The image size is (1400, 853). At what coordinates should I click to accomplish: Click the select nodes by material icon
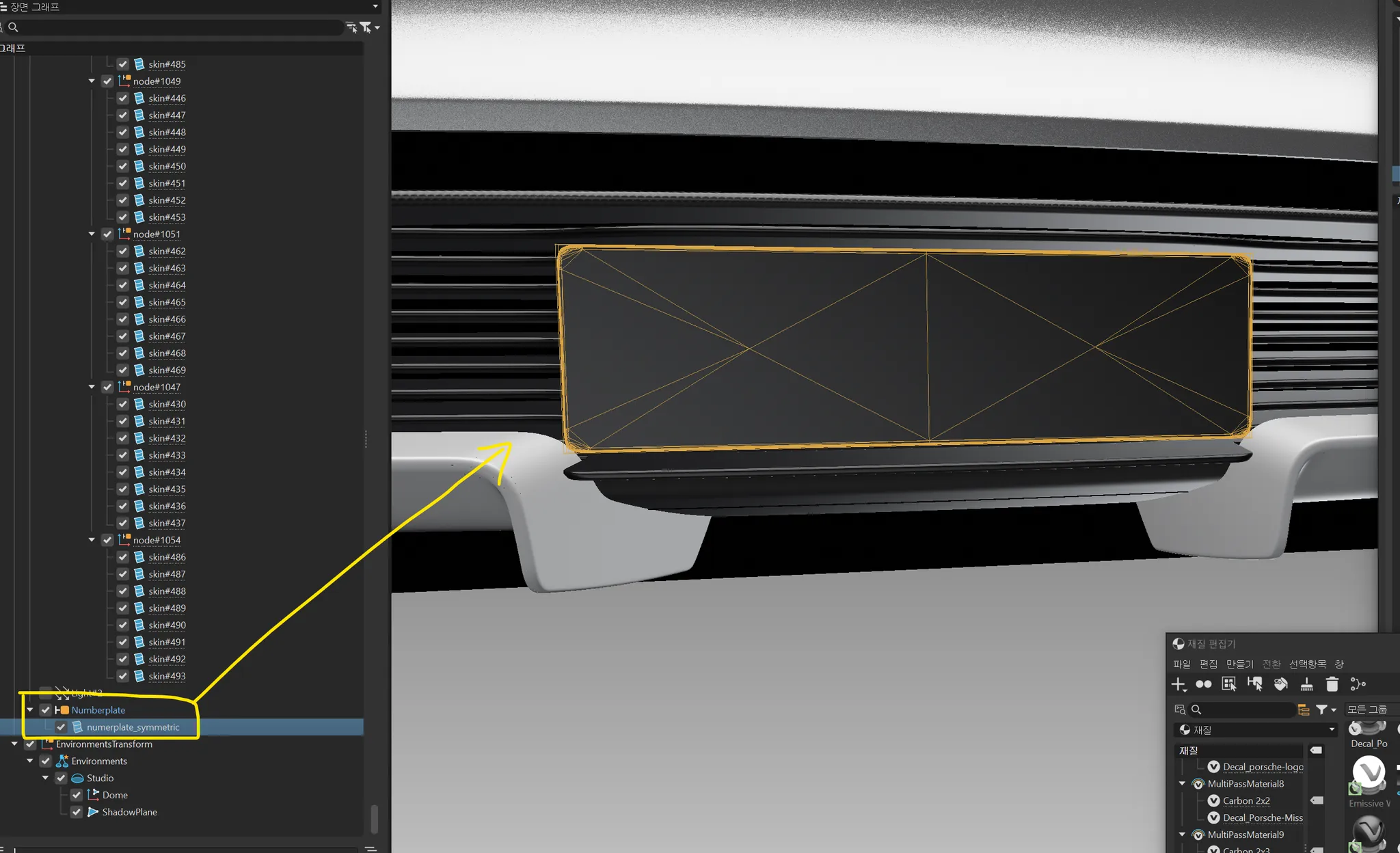click(1254, 684)
